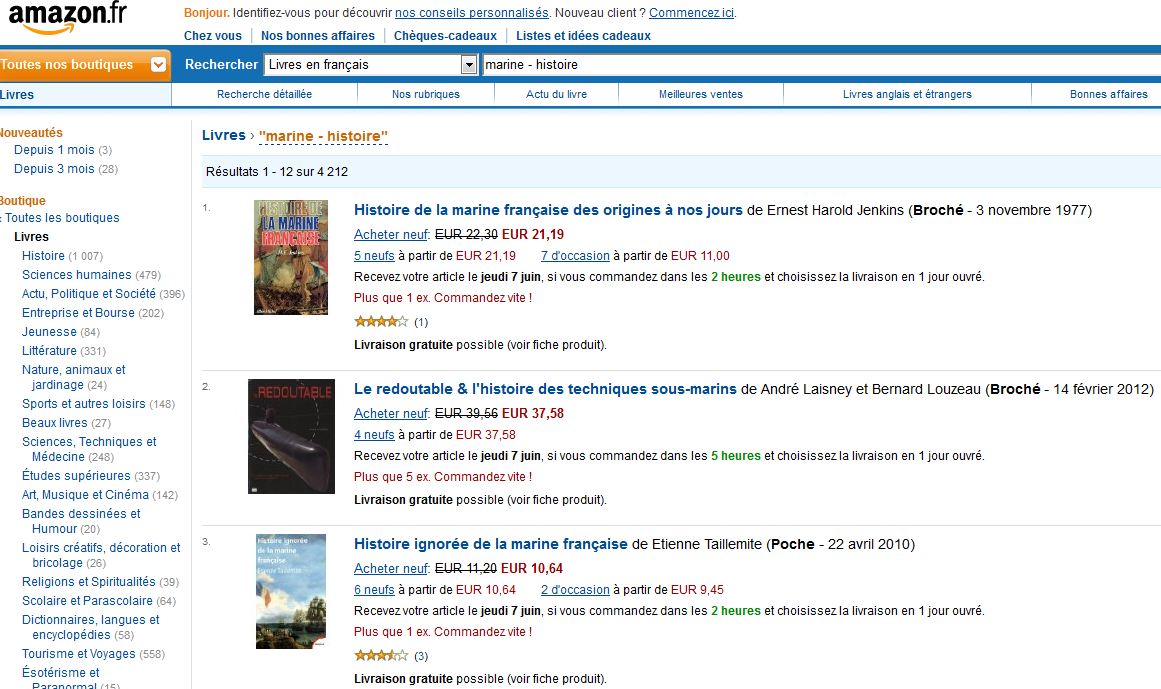The image size is (1161, 689).
Task: Click the star rating with (3) reviews
Action: [381, 655]
